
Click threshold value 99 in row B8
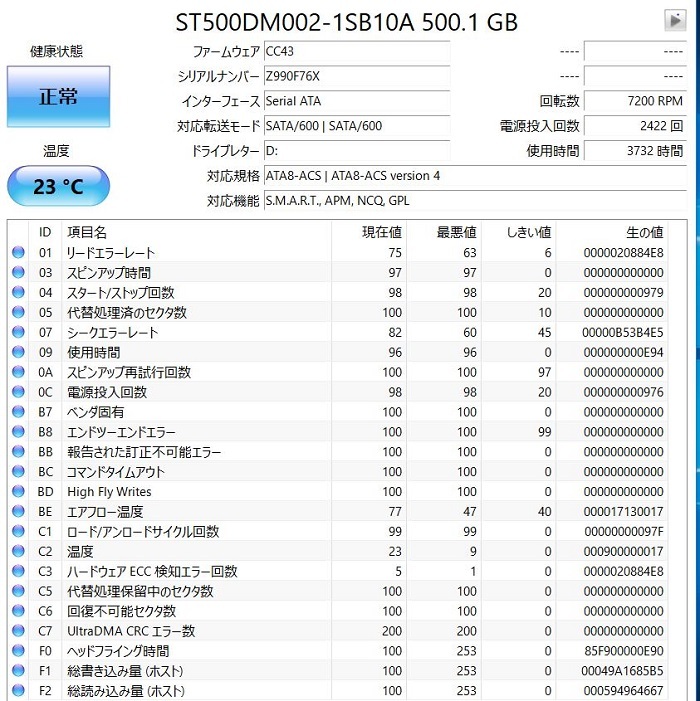click(x=544, y=432)
